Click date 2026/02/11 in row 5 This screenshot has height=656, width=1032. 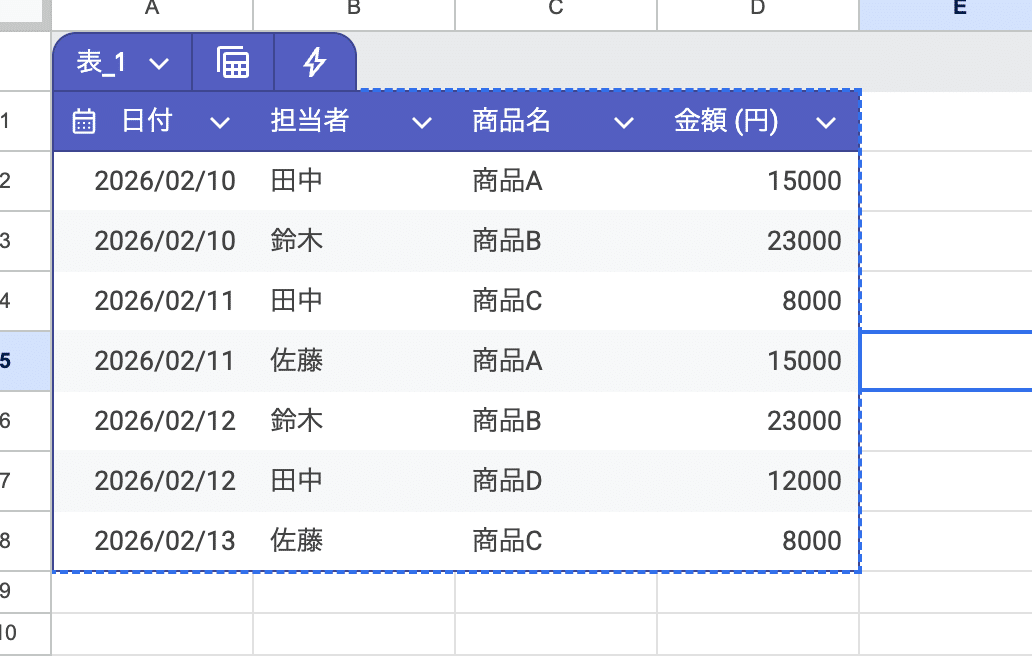point(164,361)
